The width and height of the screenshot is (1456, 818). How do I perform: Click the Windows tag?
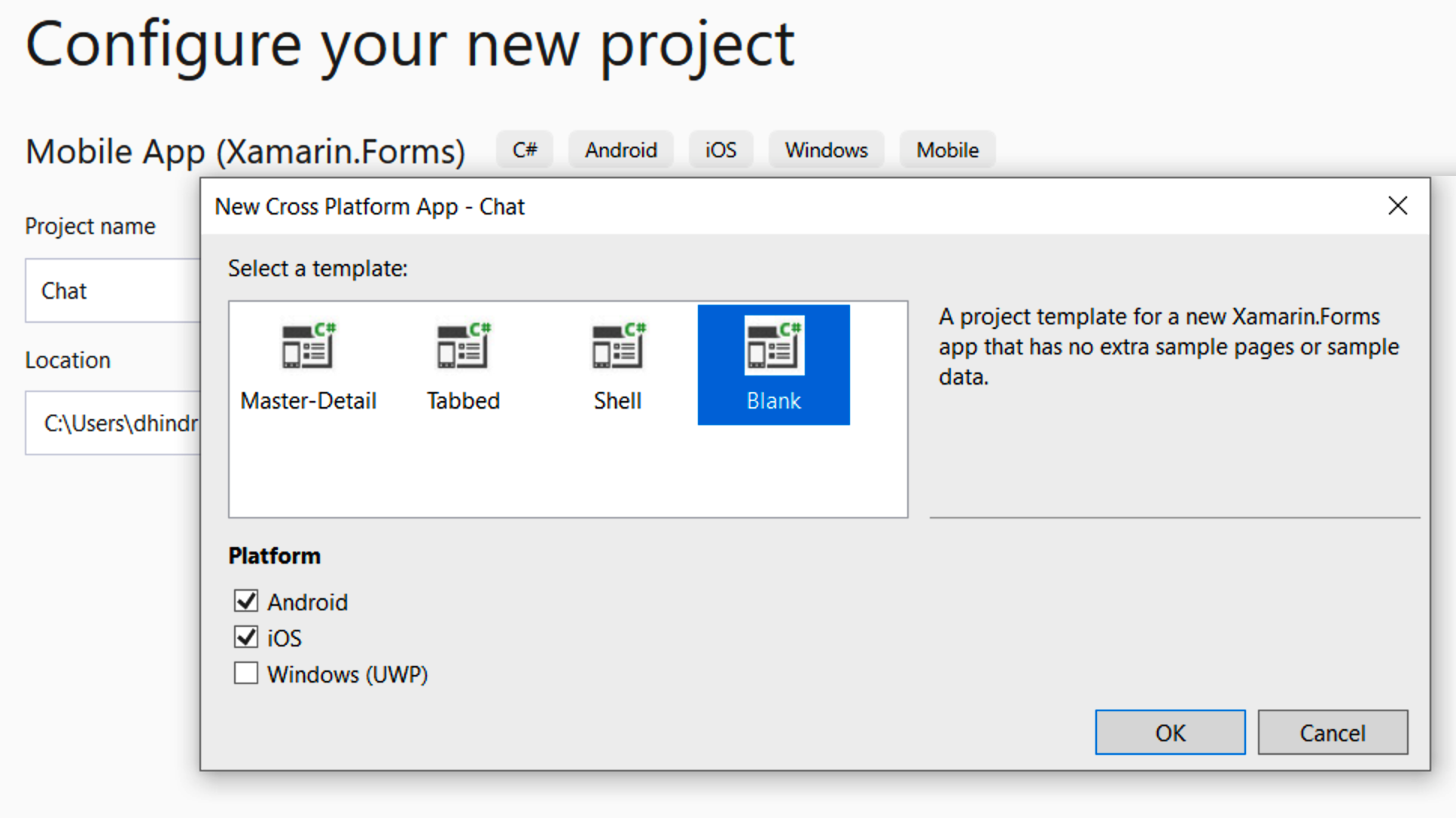tap(826, 150)
